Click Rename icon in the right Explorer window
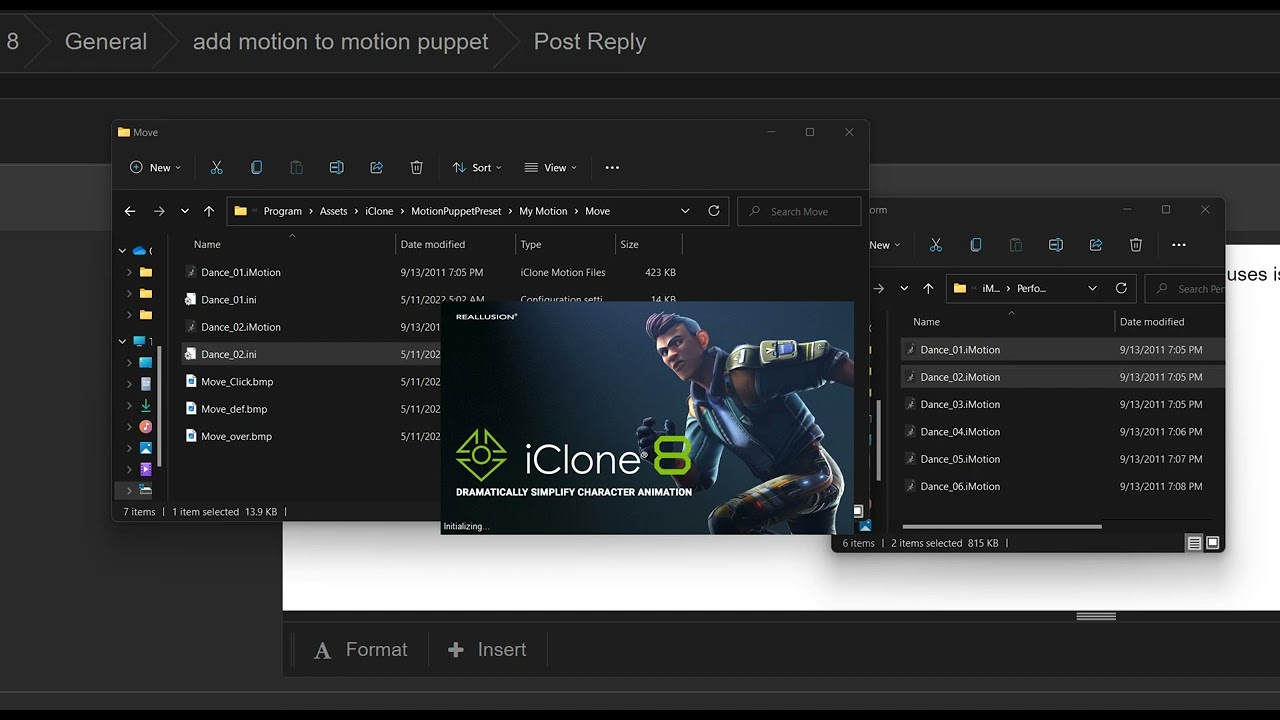 click(x=1056, y=245)
